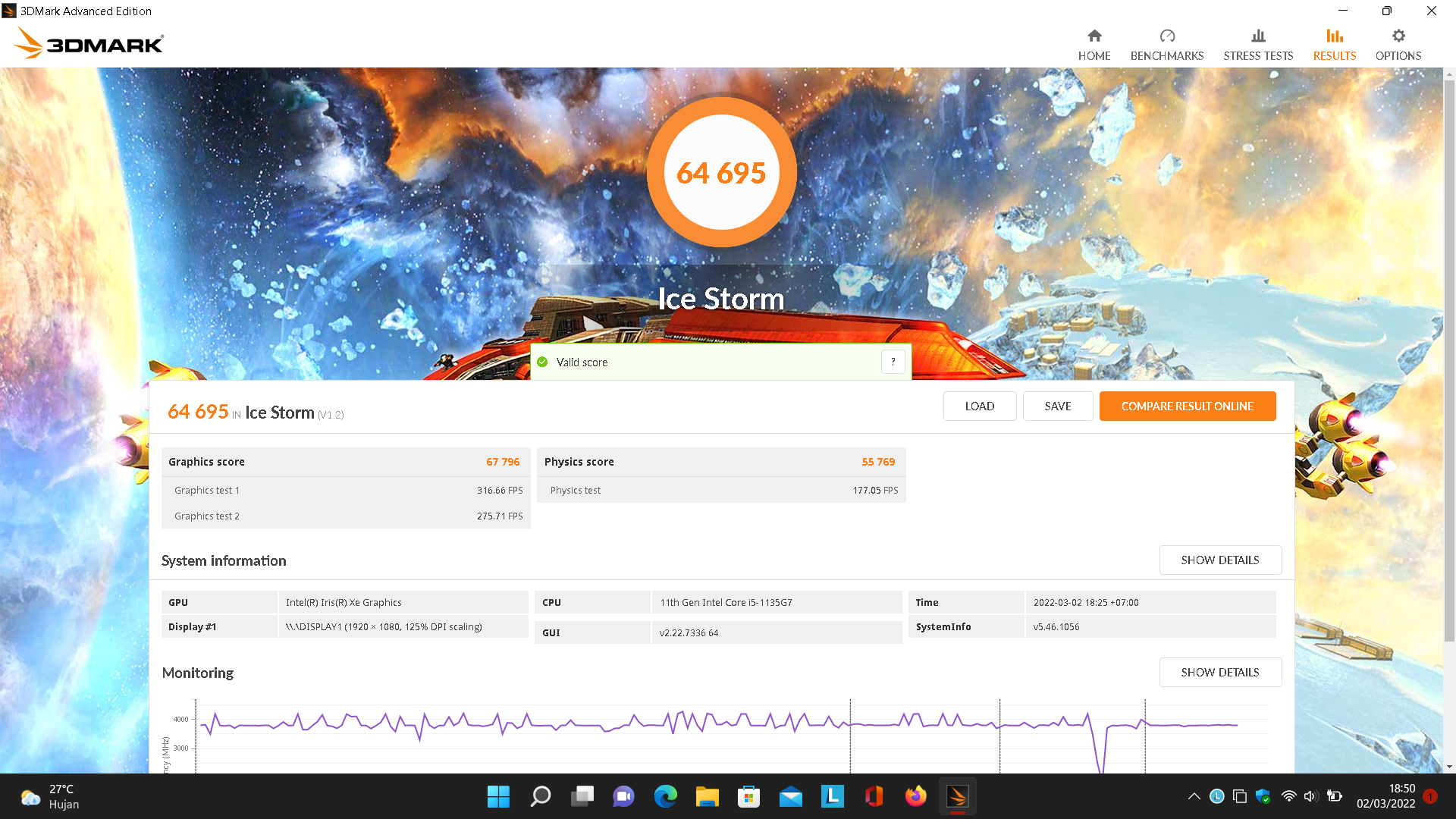Open the blue L app in taskbar
Viewport: 1456px width, 819px height.
click(832, 796)
